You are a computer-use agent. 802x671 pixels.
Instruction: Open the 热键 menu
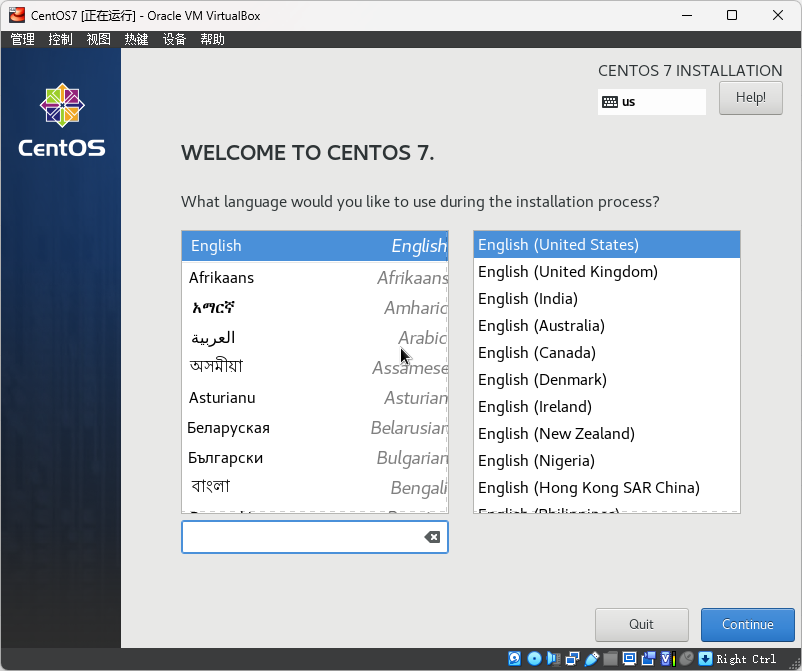click(x=136, y=39)
